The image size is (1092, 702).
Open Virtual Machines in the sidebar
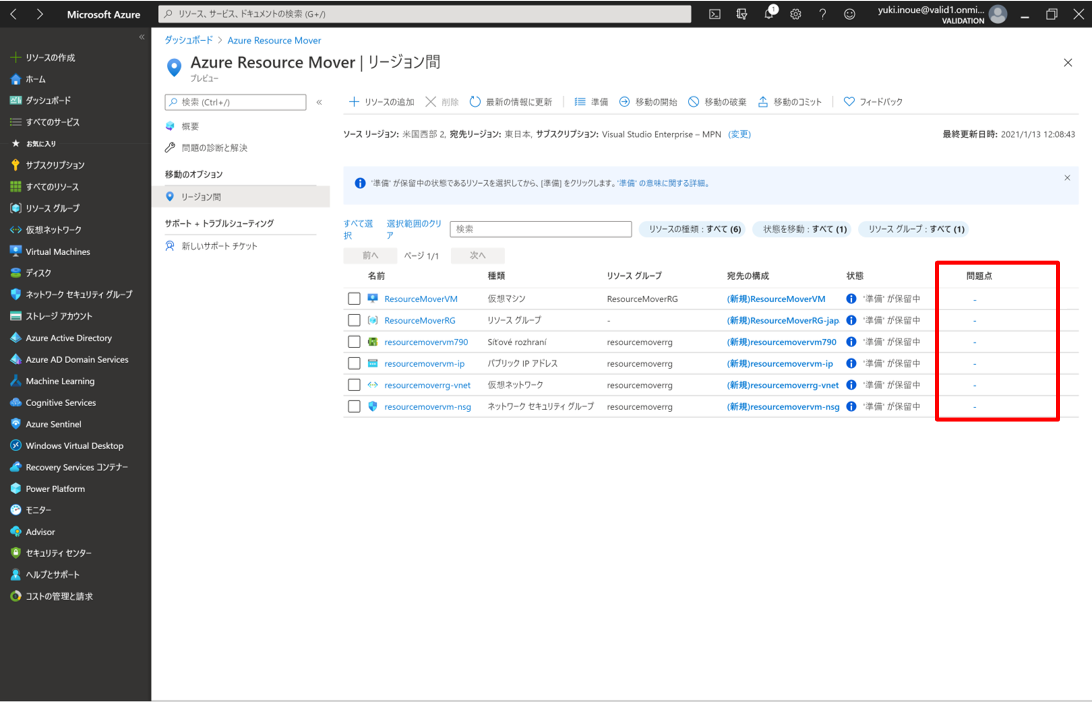[x=50, y=251]
